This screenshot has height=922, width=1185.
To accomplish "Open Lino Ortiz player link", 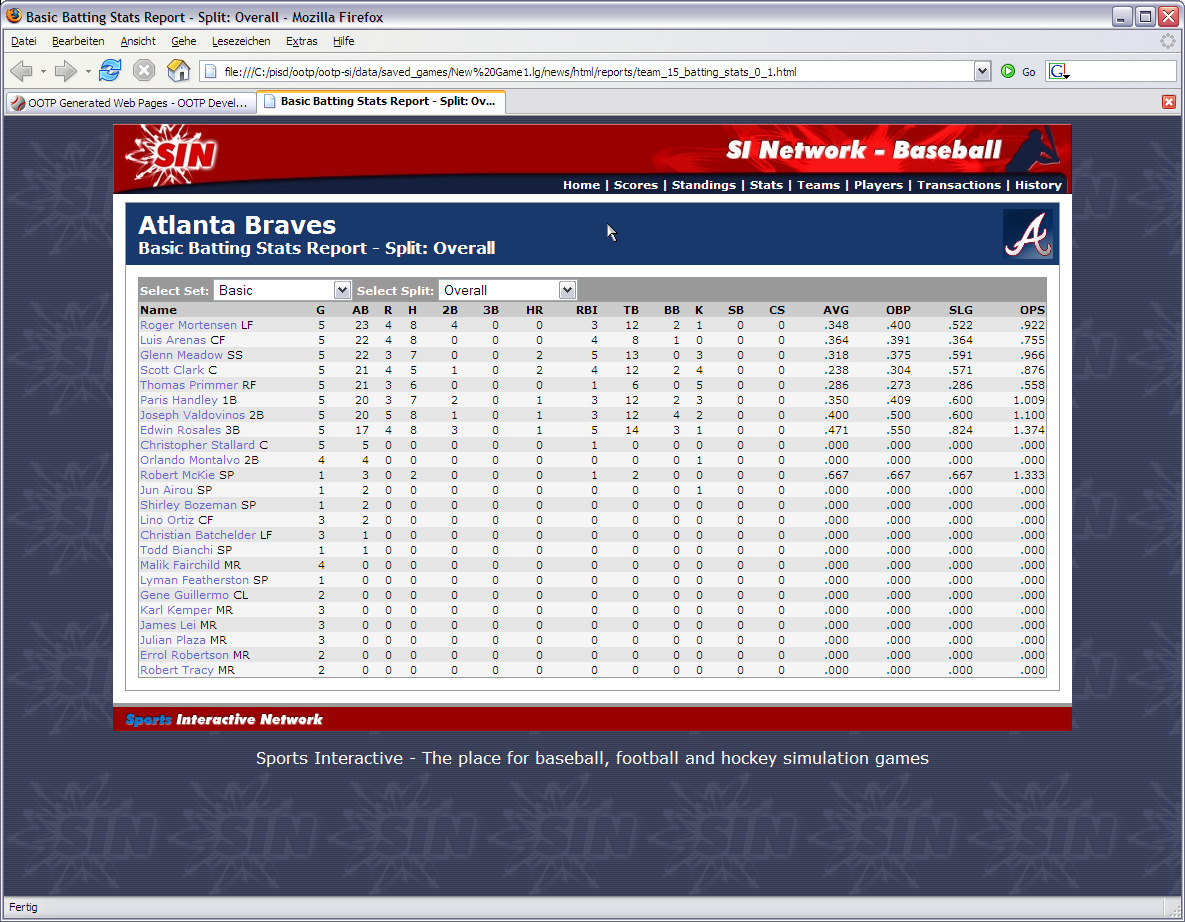I will [167, 520].
